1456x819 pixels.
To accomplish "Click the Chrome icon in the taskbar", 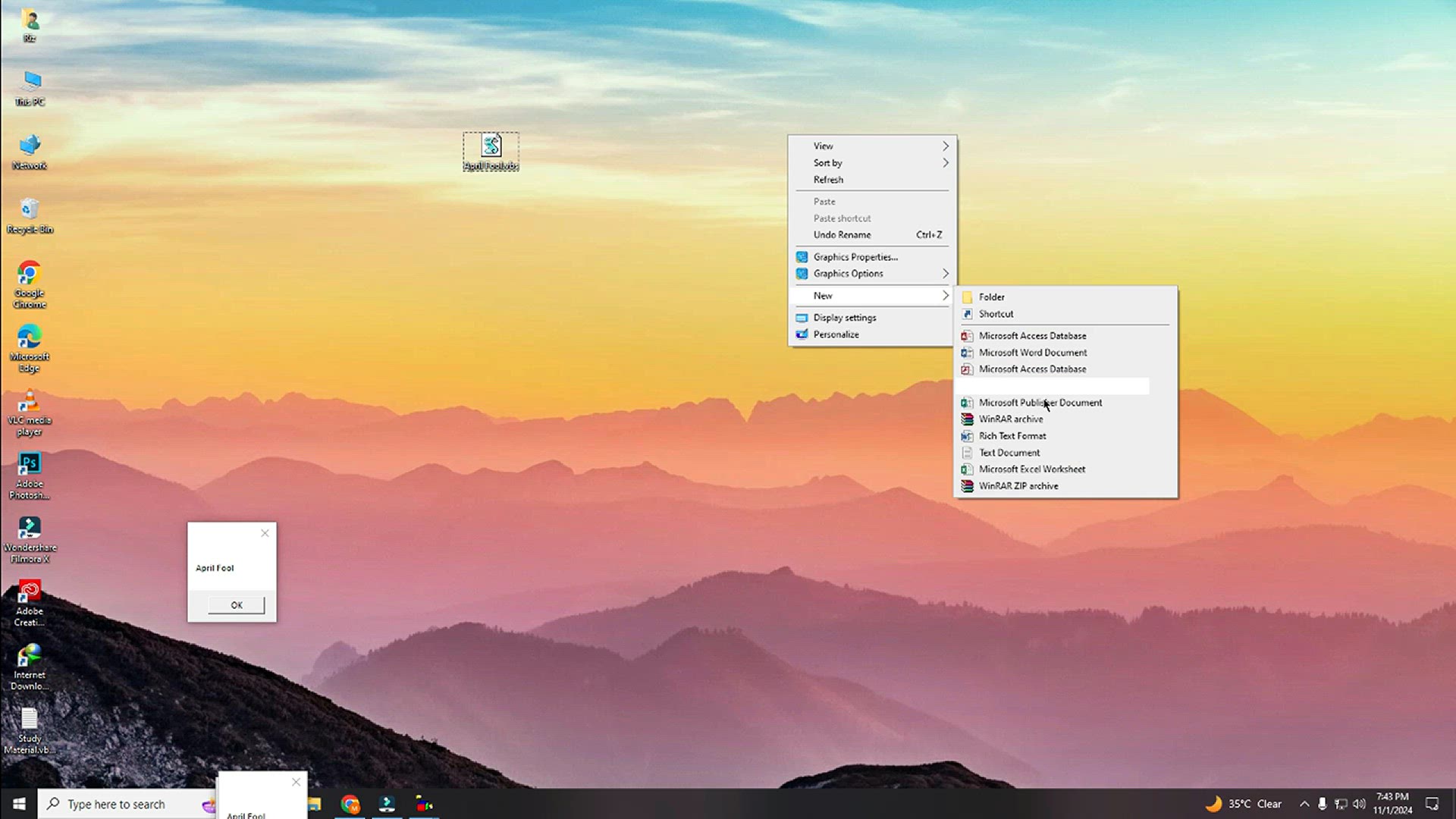I will [x=350, y=804].
